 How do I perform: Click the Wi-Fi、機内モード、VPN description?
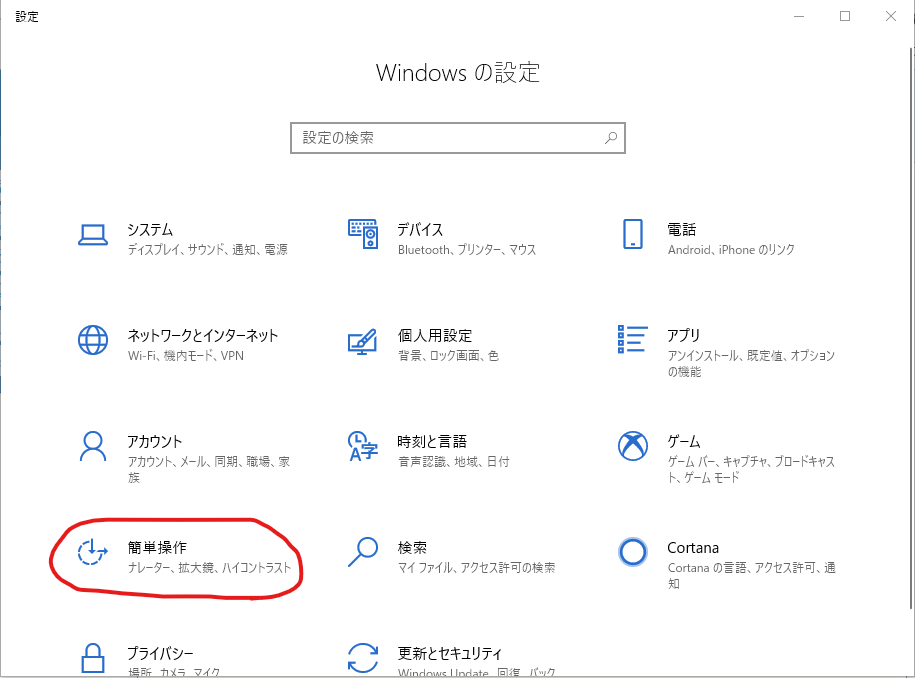pos(186,356)
